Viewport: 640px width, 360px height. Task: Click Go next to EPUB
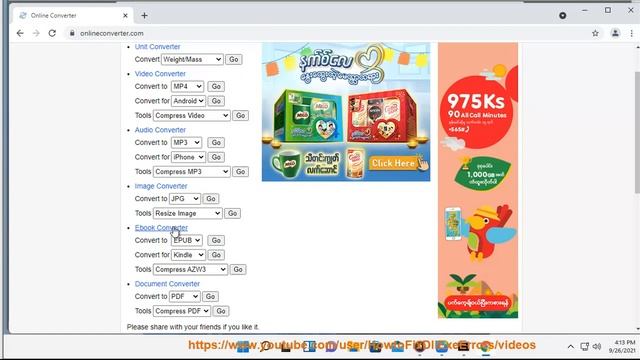(216, 240)
